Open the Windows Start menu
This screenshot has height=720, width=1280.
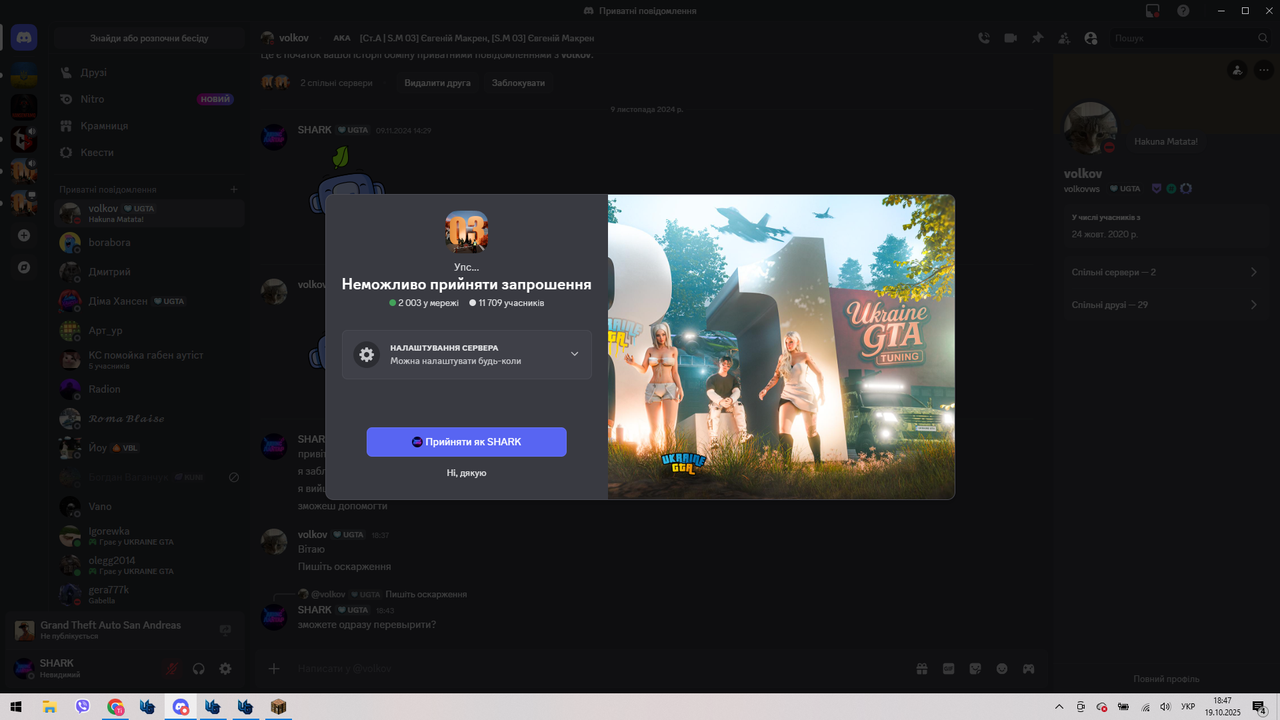[16, 707]
